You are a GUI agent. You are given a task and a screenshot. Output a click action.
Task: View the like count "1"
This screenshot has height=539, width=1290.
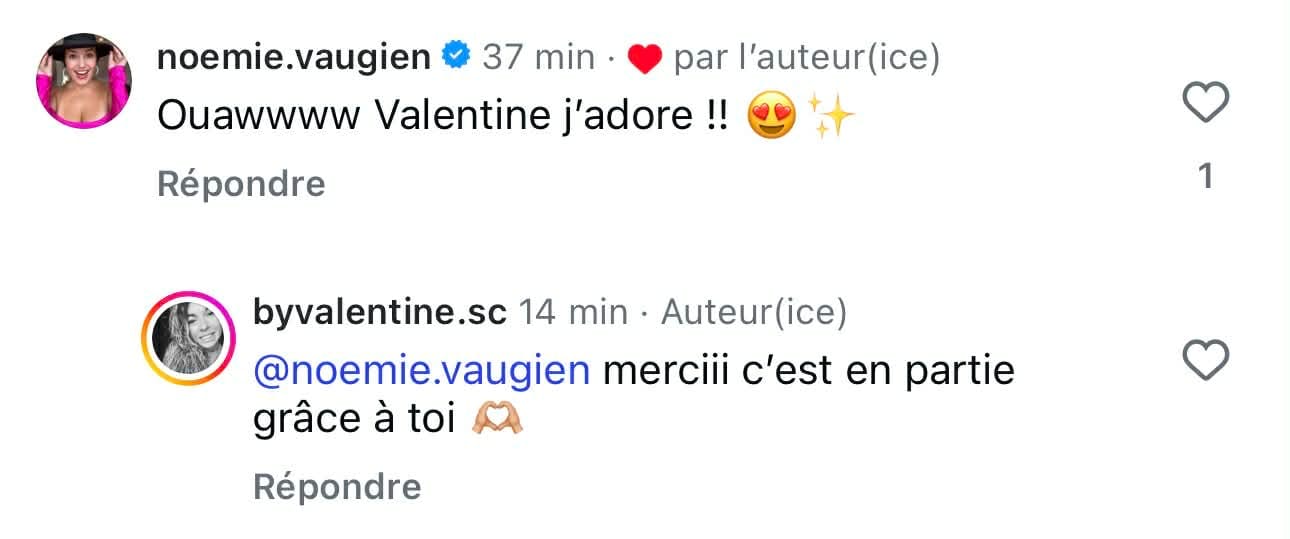[1205, 177]
